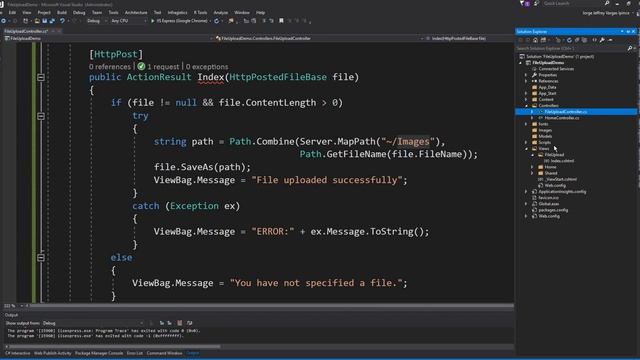Click the "File uploaded successfully" string
The width and height of the screenshot is (640, 360).
coord(327,180)
